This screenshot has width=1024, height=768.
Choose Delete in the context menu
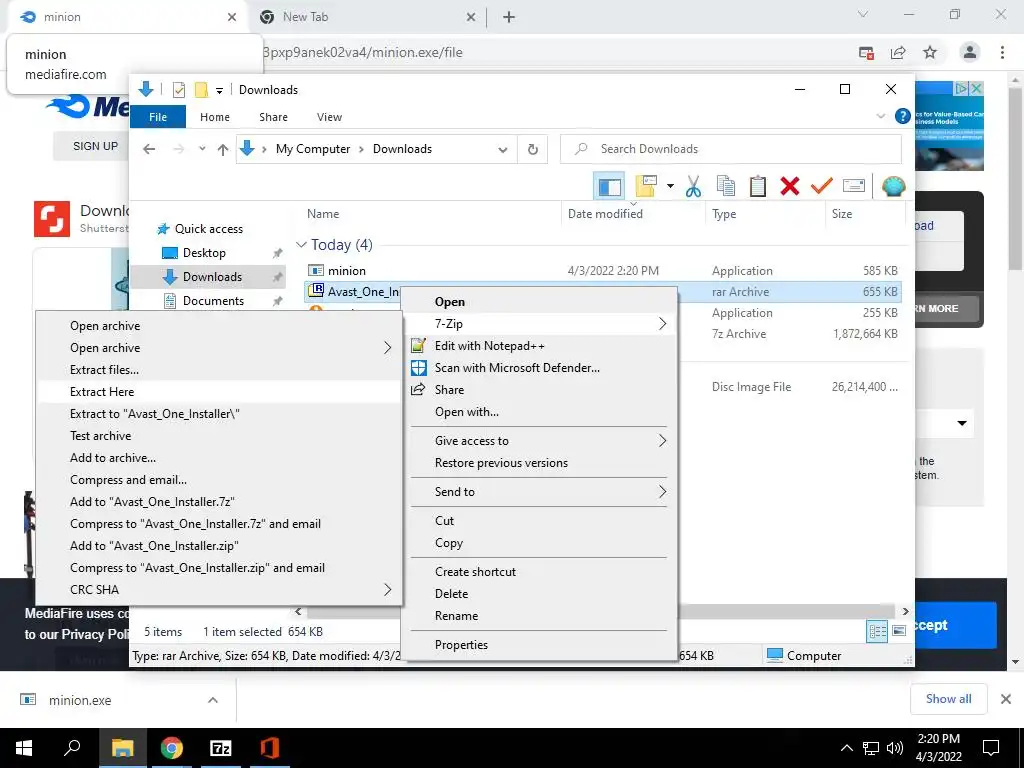(539, 594)
